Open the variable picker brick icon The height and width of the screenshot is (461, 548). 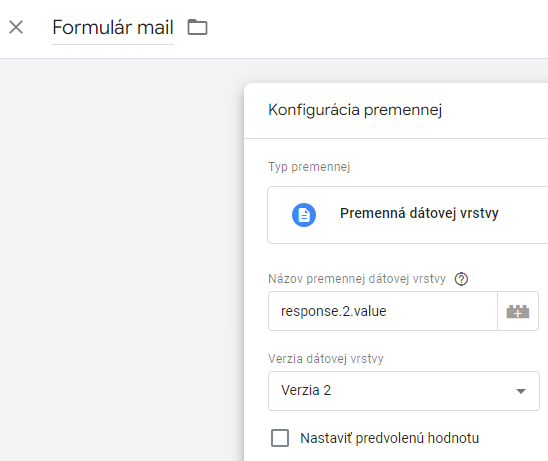pos(518,311)
